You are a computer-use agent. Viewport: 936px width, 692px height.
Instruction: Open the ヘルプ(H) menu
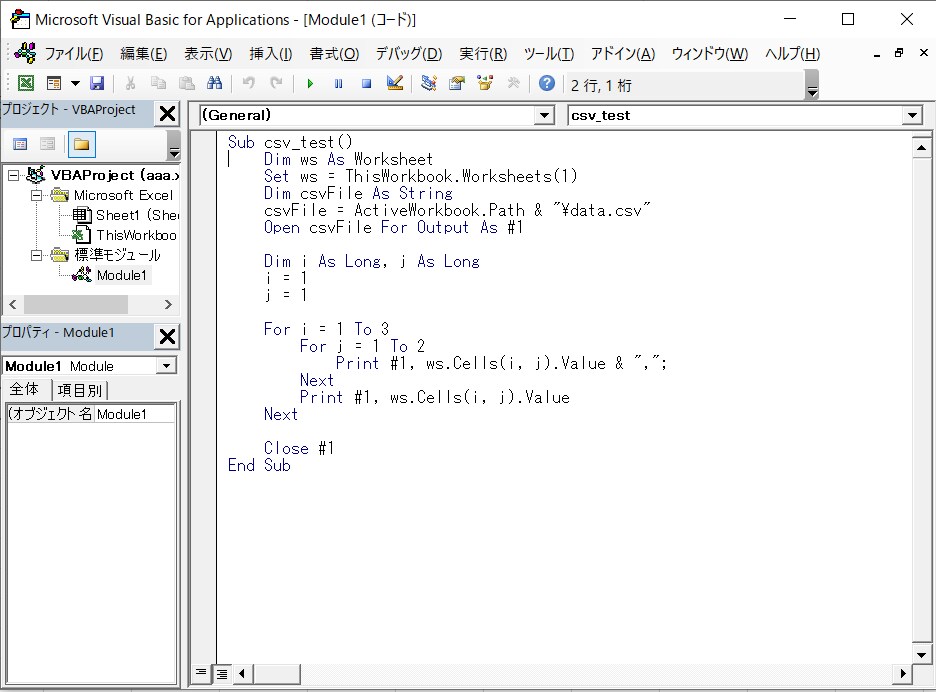click(x=792, y=54)
